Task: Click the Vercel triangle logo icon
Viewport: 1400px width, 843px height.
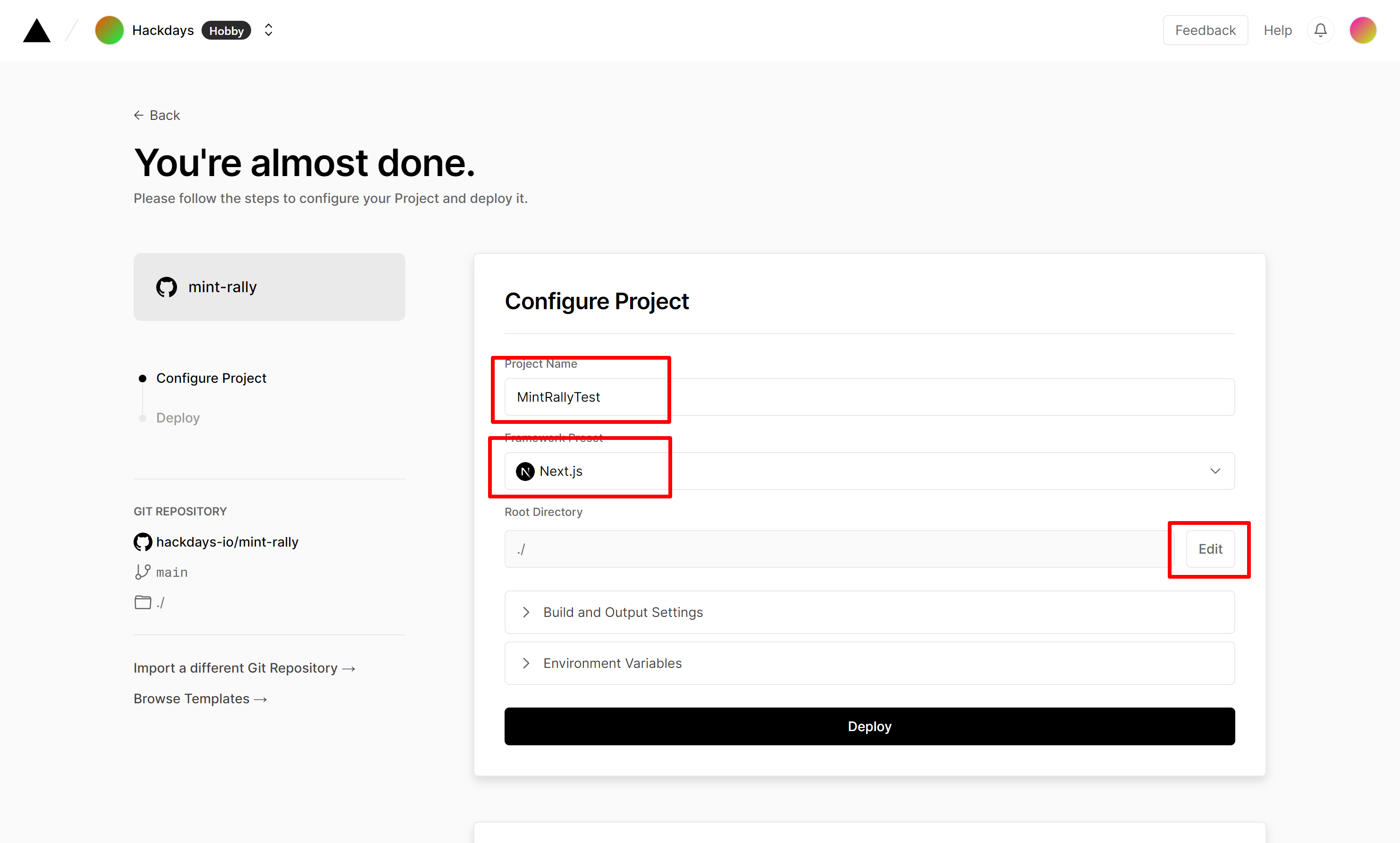Action: [x=36, y=29]
